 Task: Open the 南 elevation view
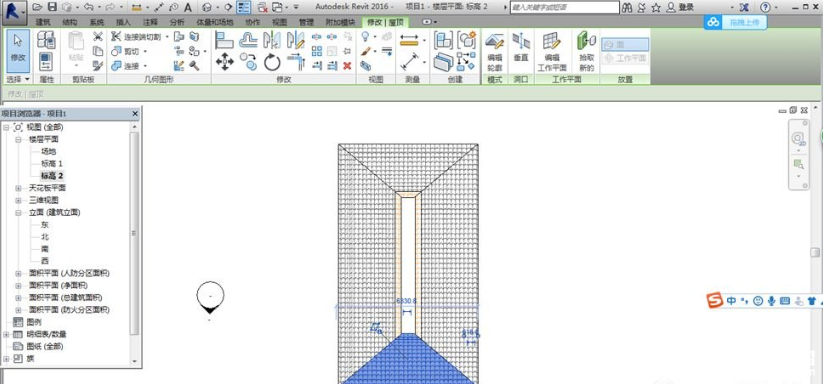click(45, 249)
